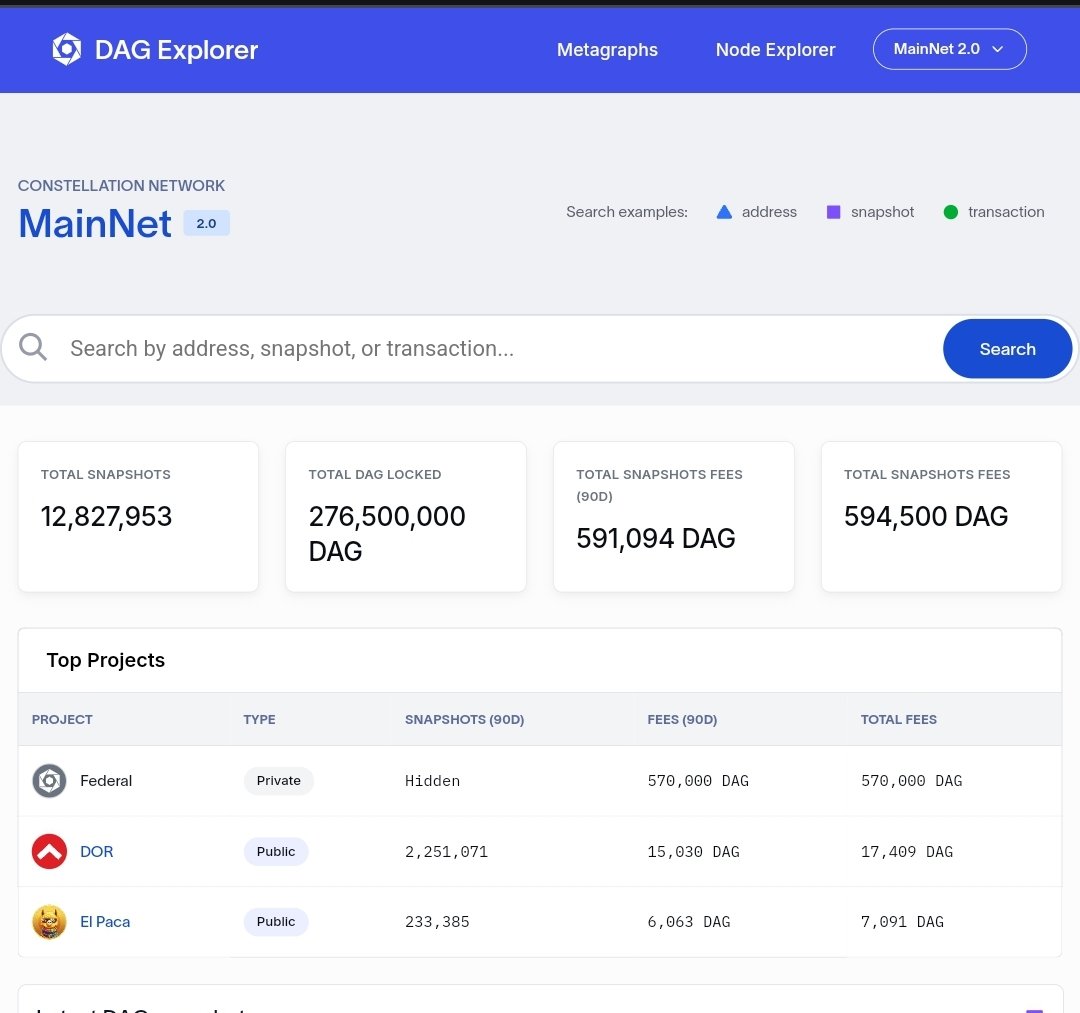Click the DAG Explorer logo icon

pyautogui.click(x=67, y=50)
